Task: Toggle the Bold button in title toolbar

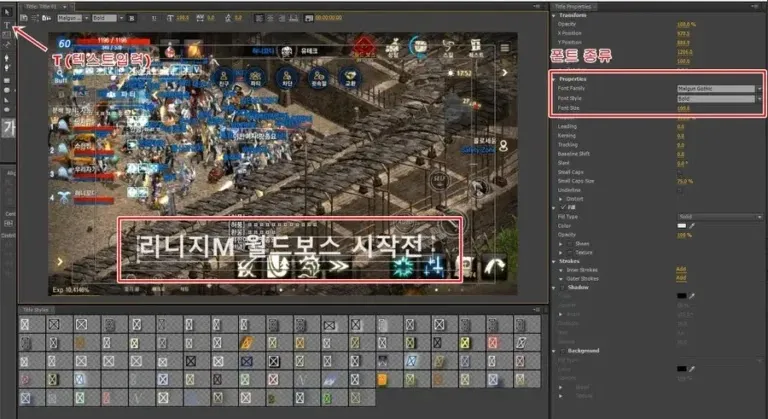Action: tap(132, 18)
